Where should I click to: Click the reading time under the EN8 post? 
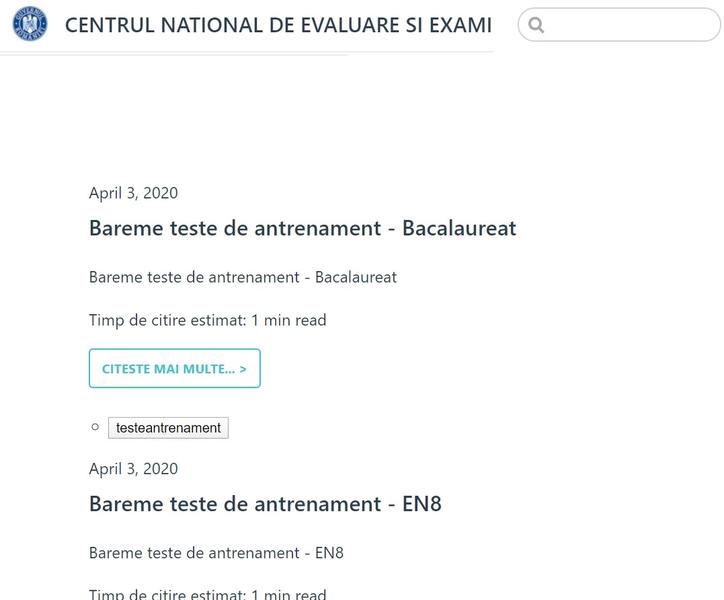(x=207, y=594)
